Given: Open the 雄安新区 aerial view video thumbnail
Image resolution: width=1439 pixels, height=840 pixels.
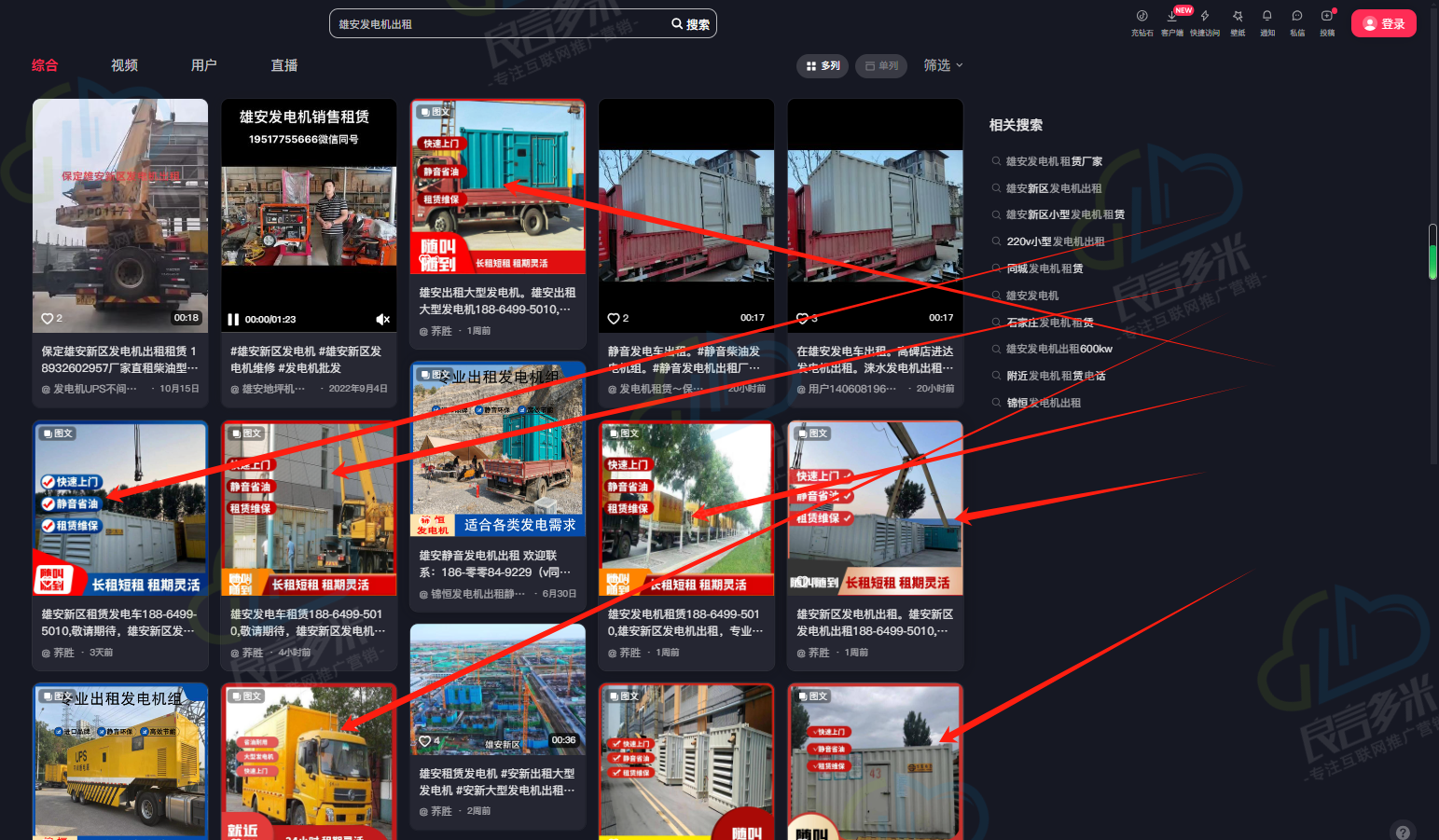Looking at the screenshot, I should tap(498, 689).
